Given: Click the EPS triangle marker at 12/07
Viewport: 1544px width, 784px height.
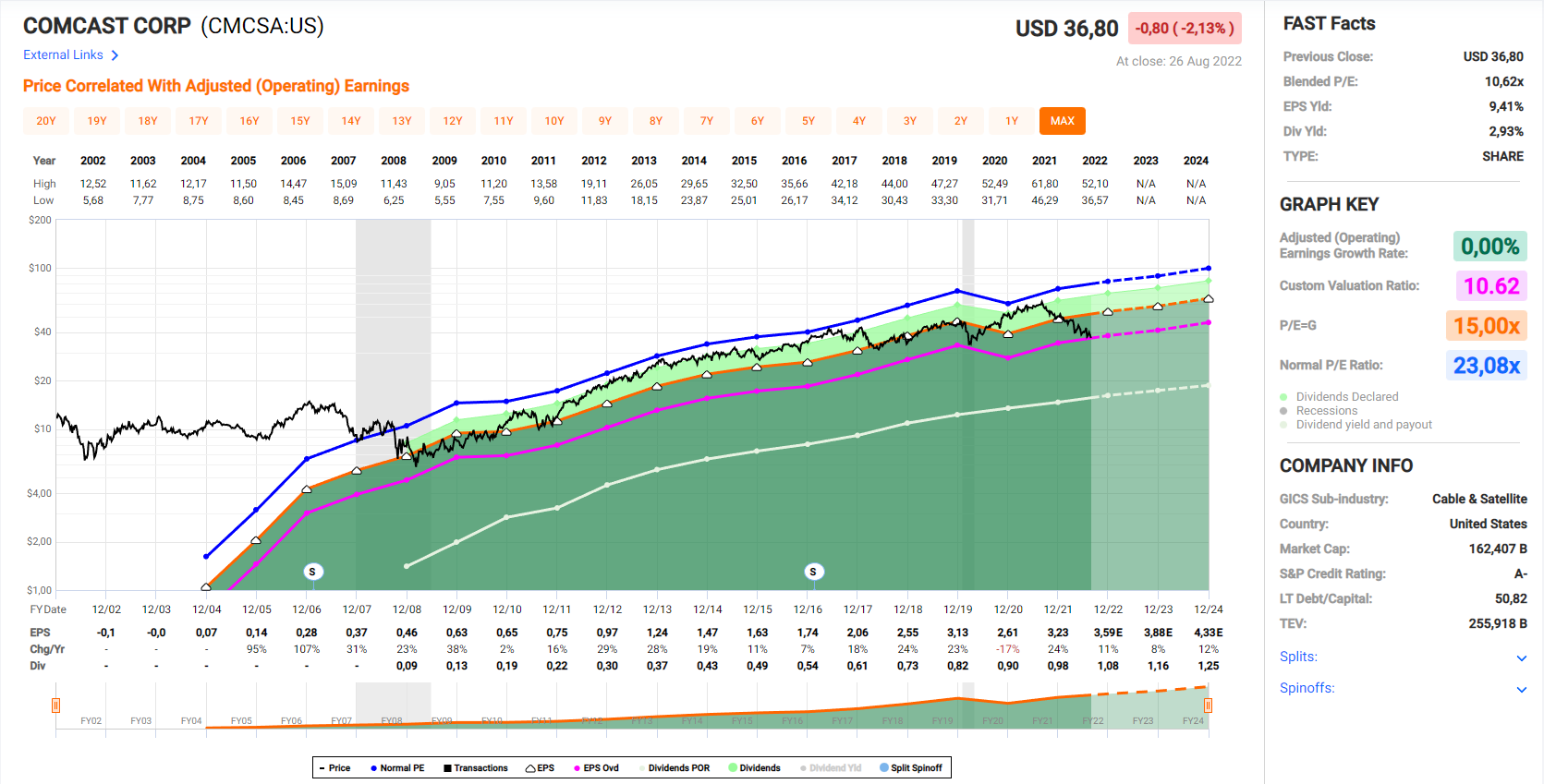Looking at the screenshot, I should [x=357, y=471].
